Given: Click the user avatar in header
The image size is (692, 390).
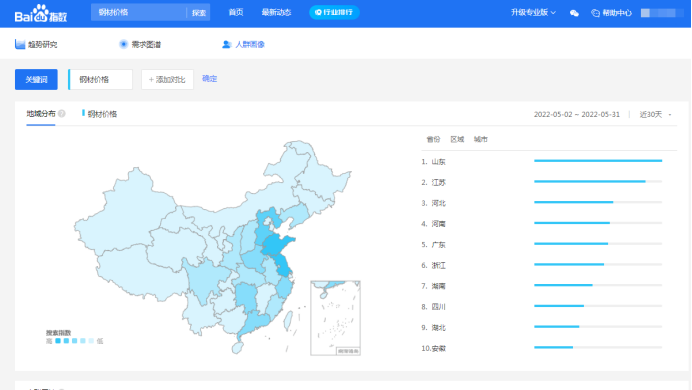Looking at the screenshot, I should tap(645, 13).
